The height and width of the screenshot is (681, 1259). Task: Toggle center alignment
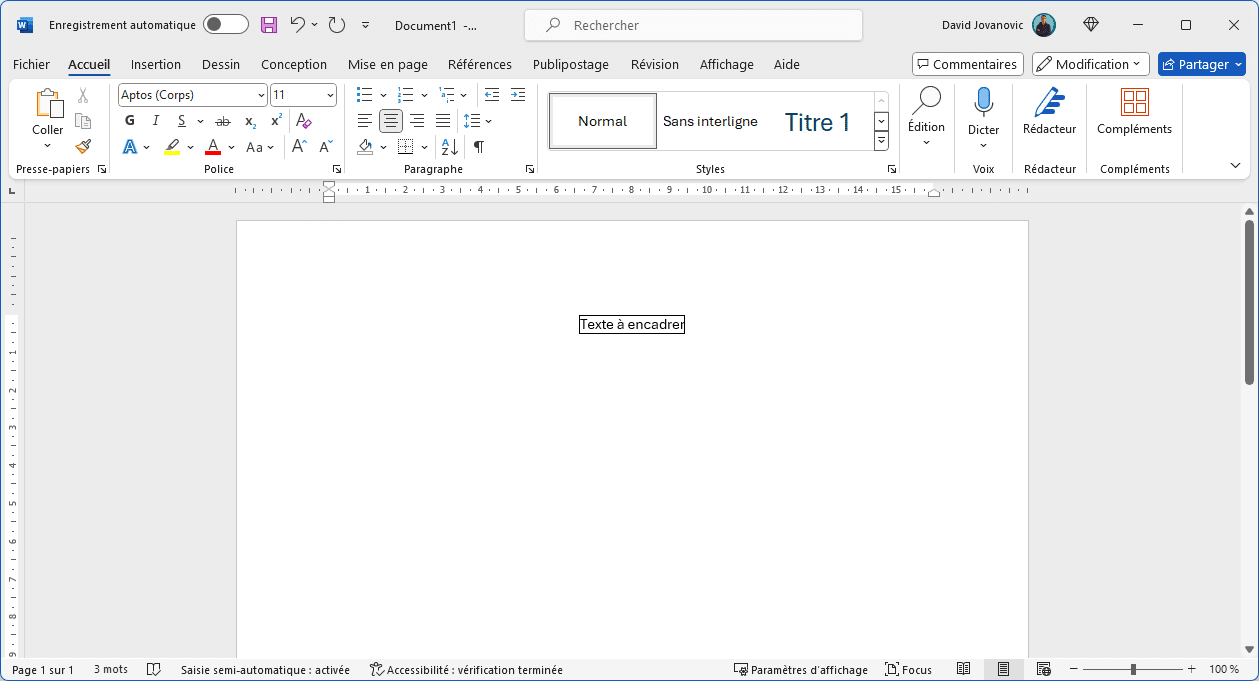click(x=391, y=121)
